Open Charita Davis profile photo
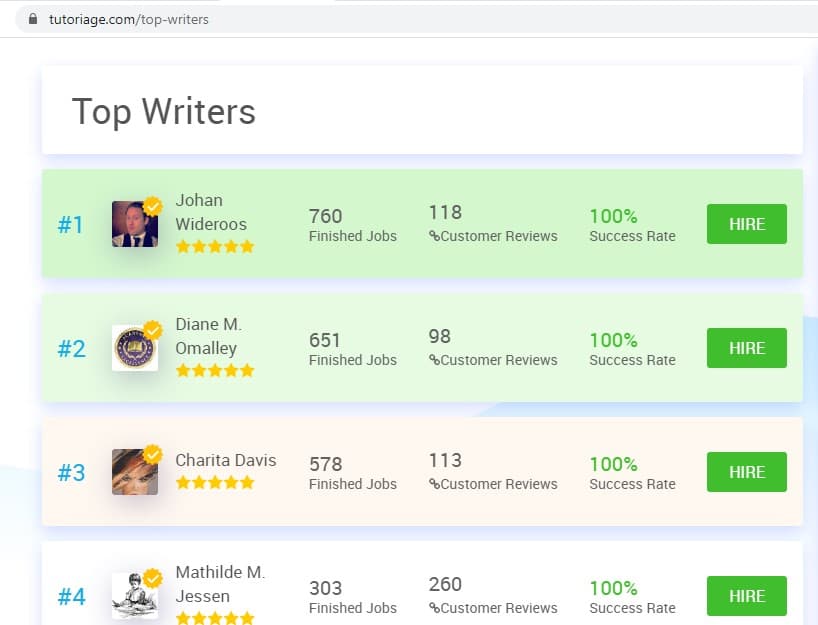 click(135, 472)
